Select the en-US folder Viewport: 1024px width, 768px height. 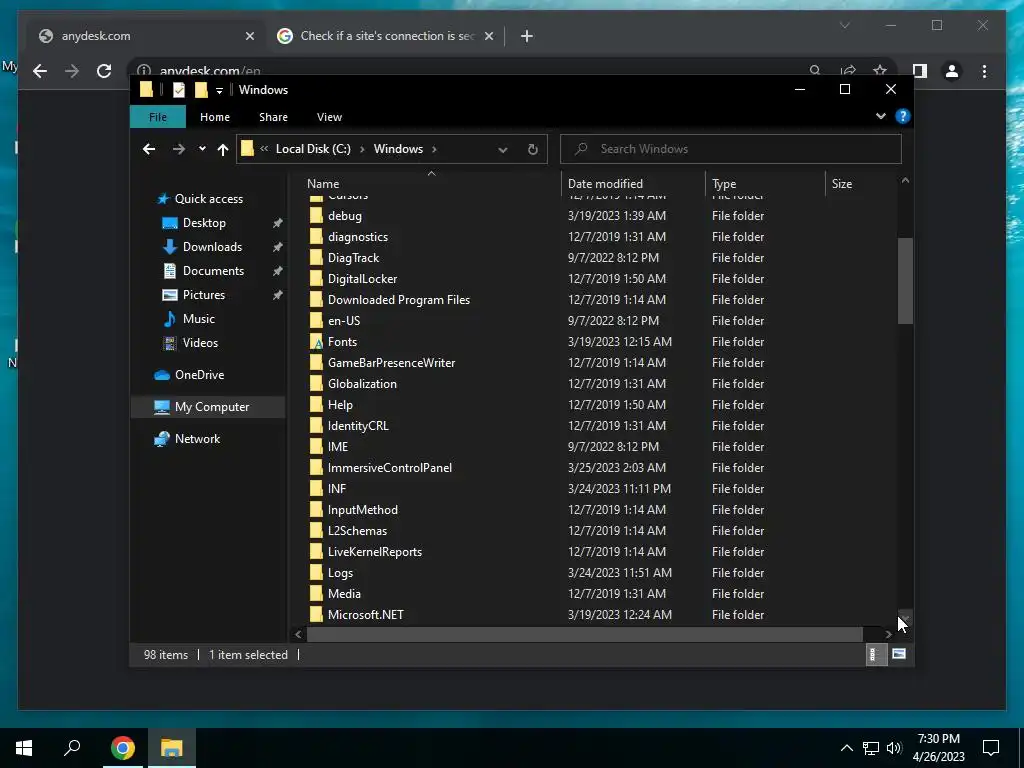pyautogui.click(x=344, y=321)
